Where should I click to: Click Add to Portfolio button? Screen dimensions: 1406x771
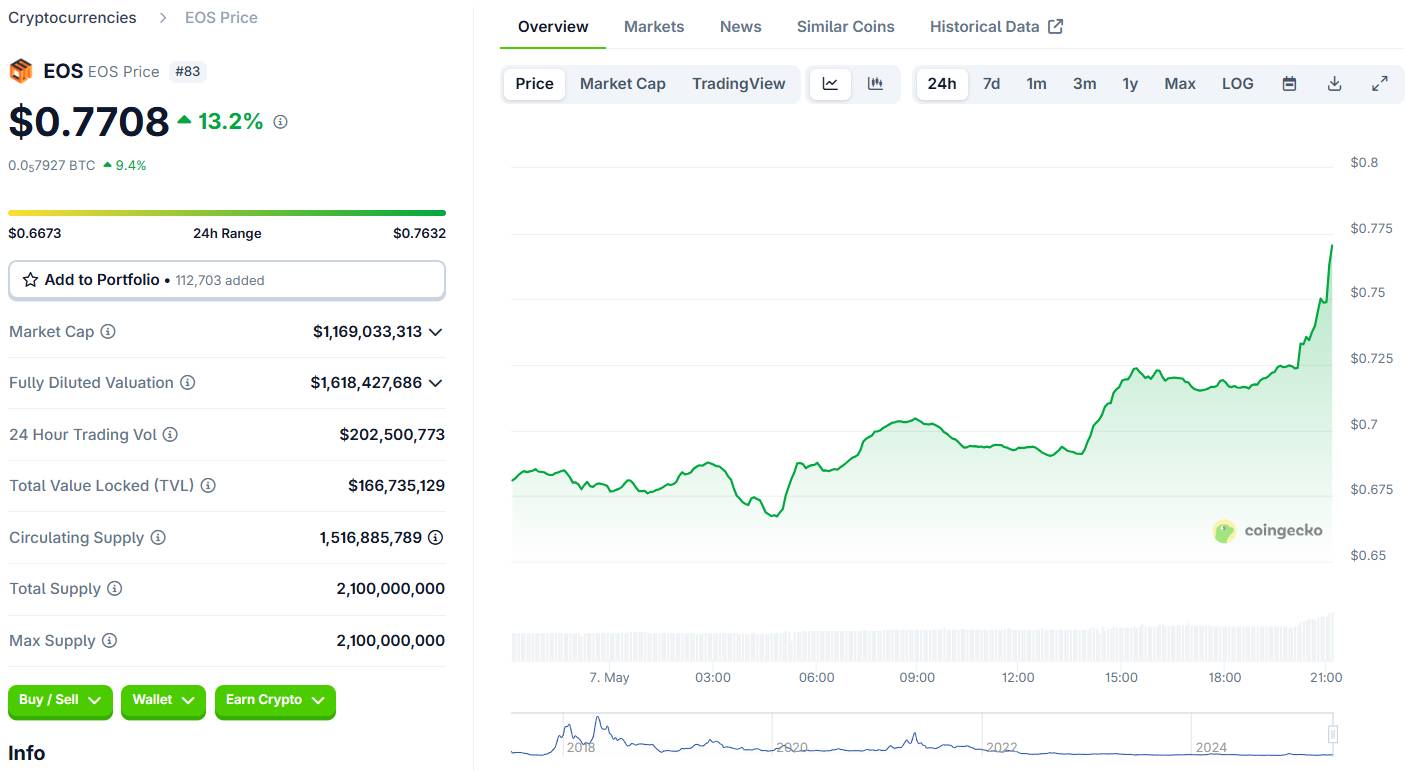[x=227, y=280]
